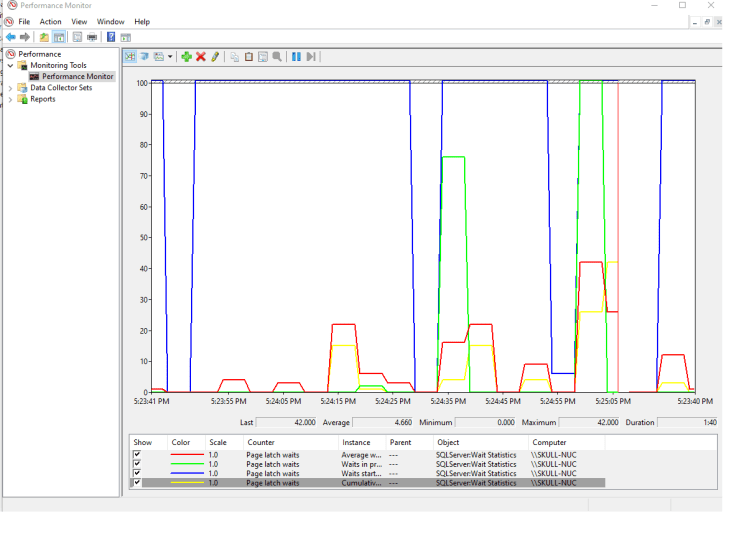Select Performance Monitor in the tree

[x=77, y=76]
